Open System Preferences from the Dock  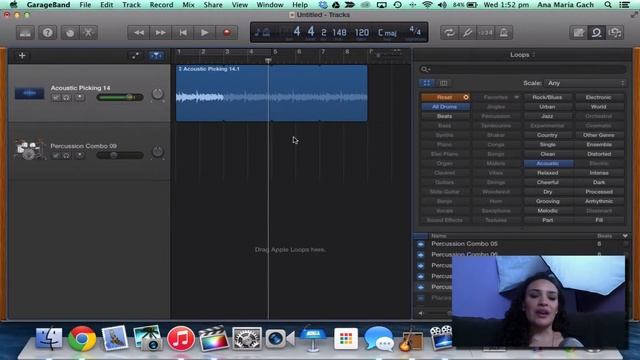point(247,339)
